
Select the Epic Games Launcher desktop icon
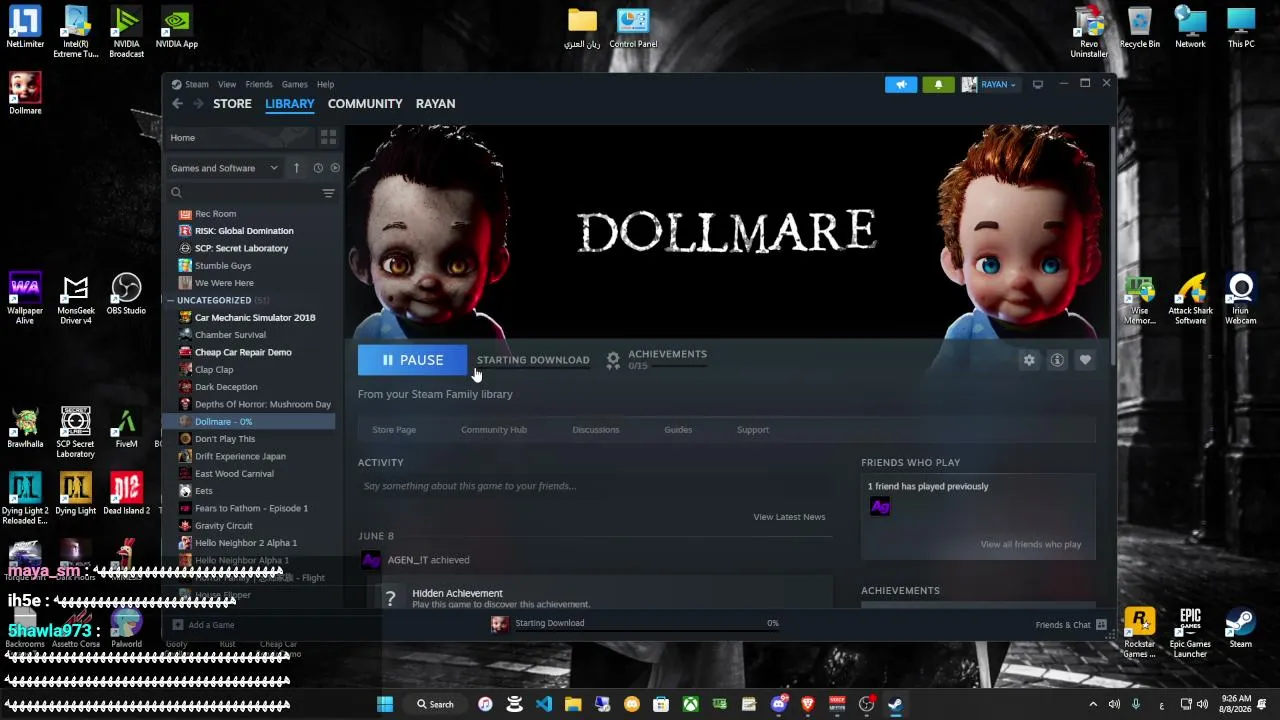point(1190,632)
